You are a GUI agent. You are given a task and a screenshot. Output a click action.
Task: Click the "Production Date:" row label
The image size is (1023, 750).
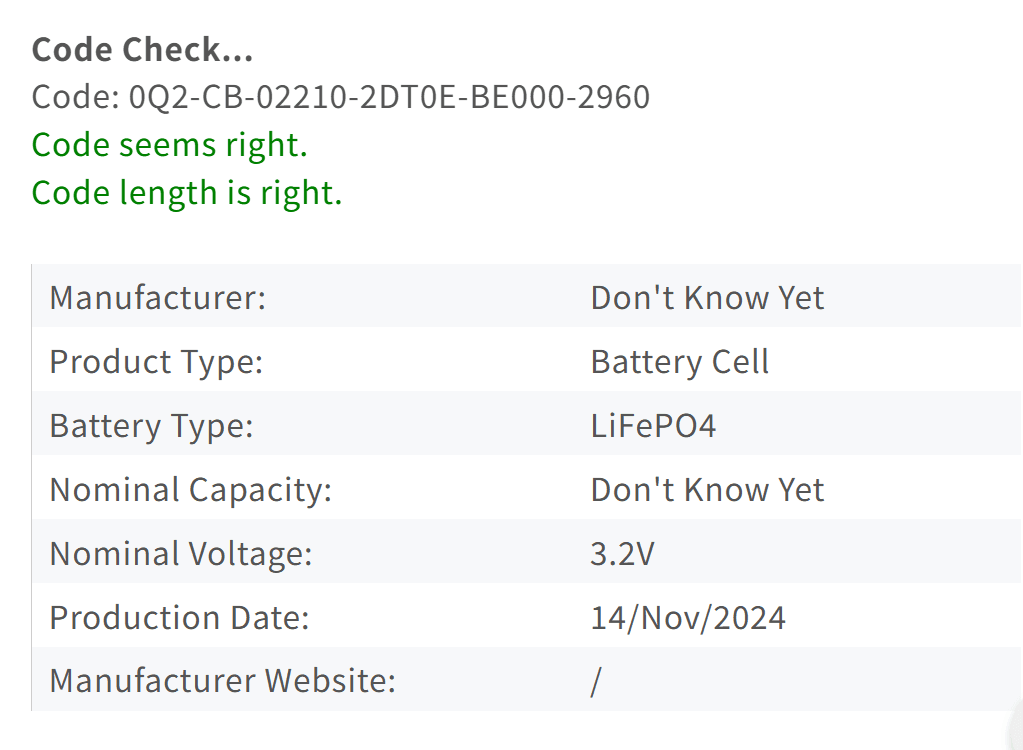pyautogui.click(x=179, y=618)
